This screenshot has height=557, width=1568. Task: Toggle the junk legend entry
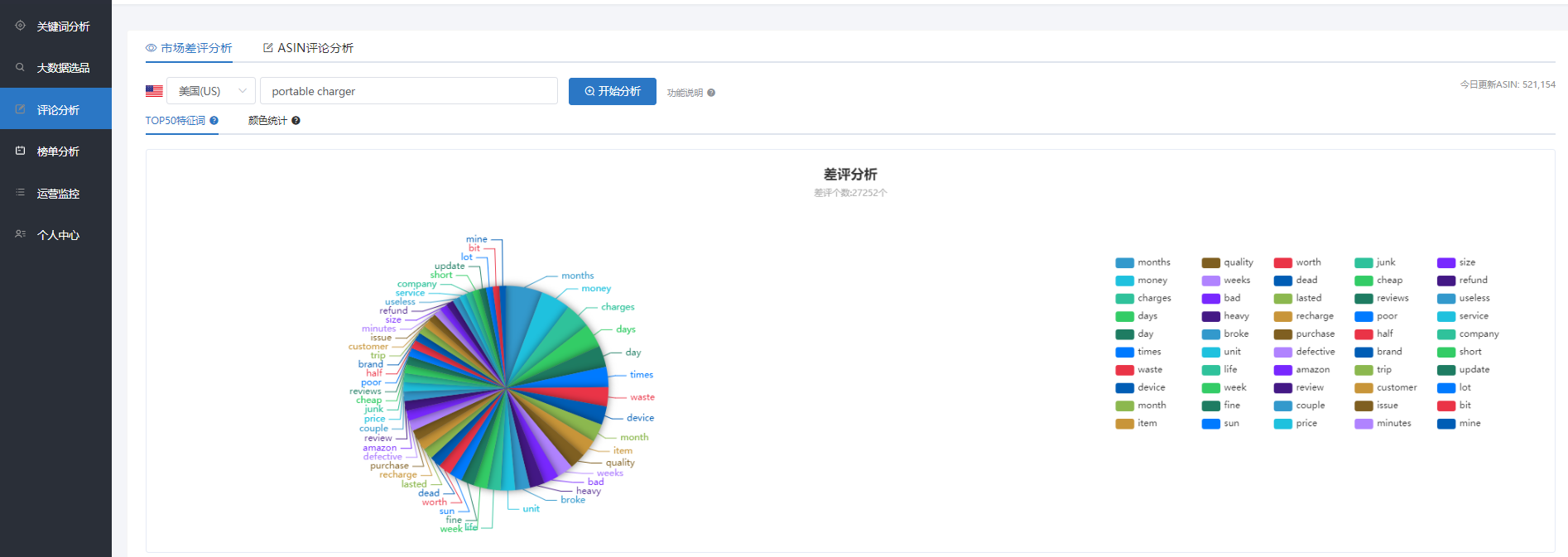[1375, 262]
